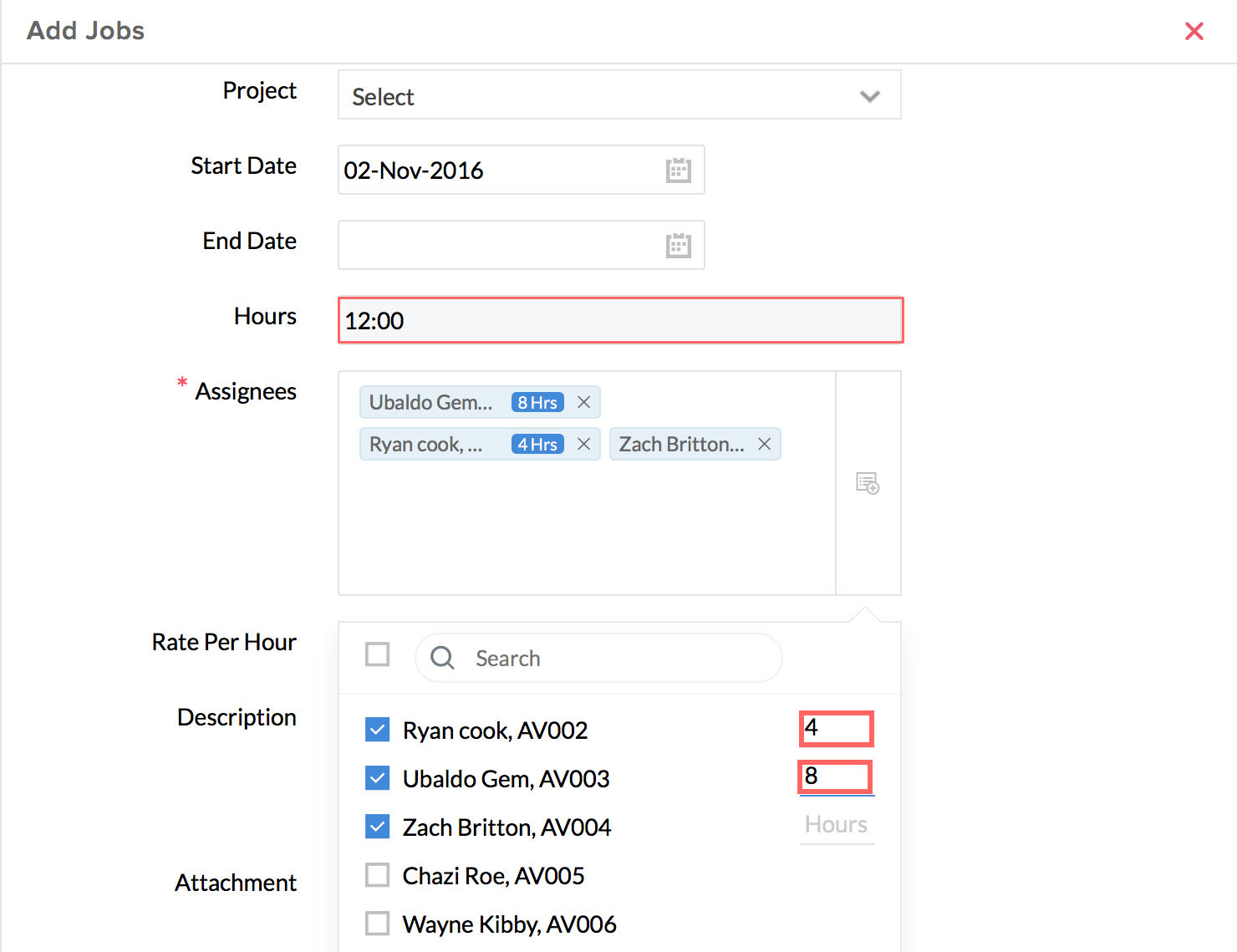This screenshot has height=952, width=1237.
Task: Open the Start Date calendar picker
Action: coord(678,171)
